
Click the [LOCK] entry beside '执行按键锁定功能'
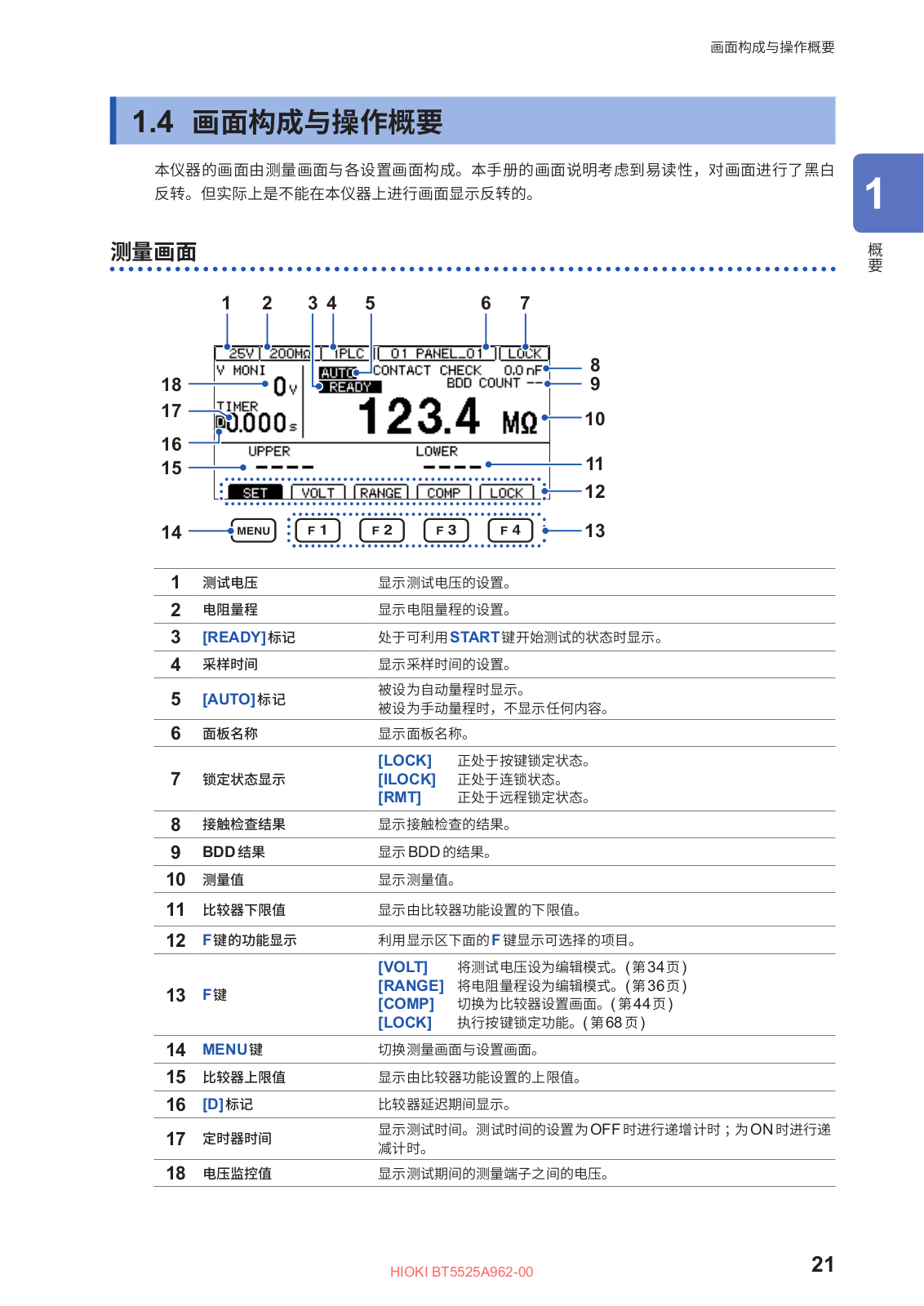[x=405, y=1023]
